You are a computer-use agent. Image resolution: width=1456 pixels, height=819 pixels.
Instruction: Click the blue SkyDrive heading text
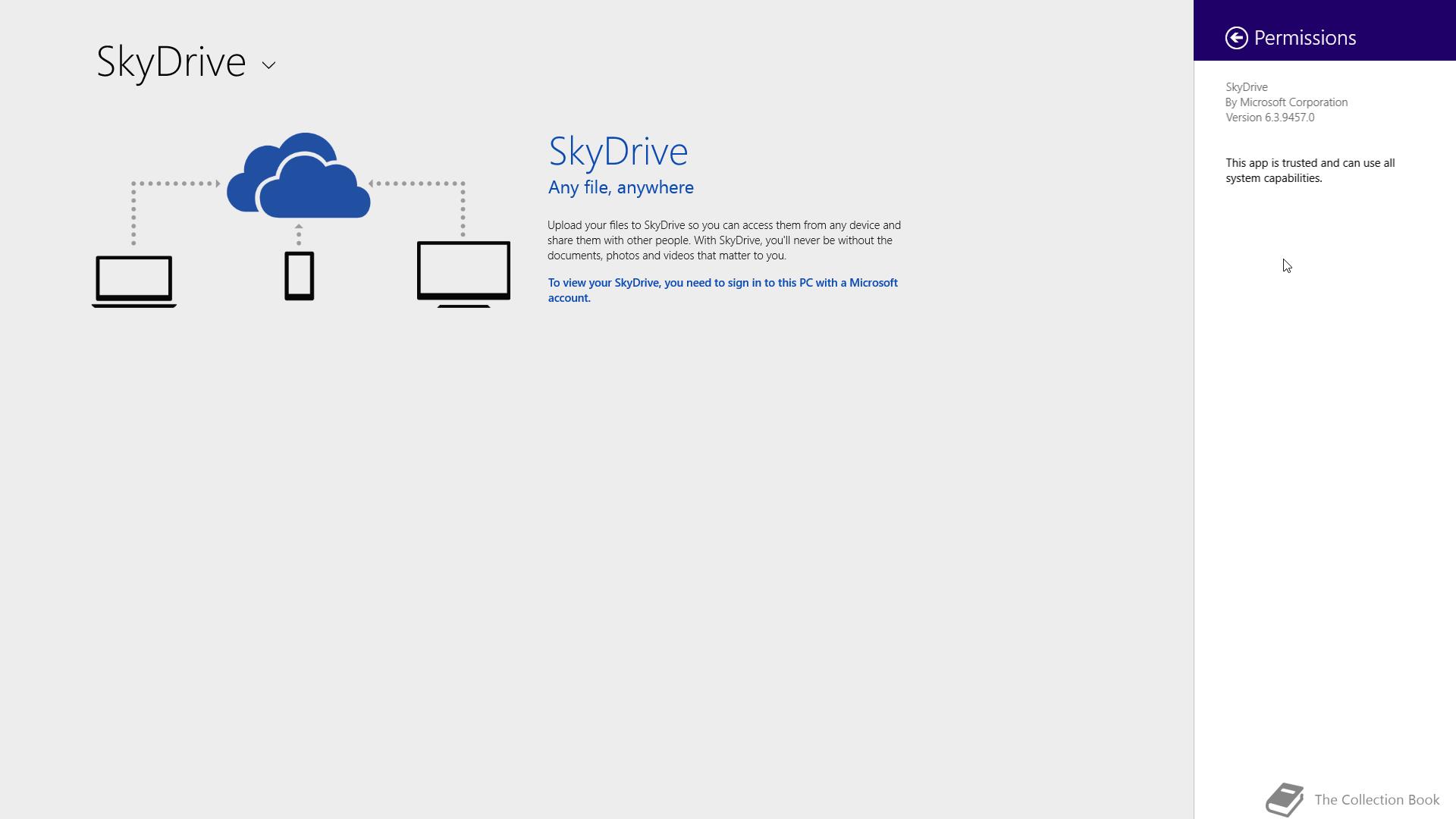pyautogui.click(x=618, y=152)
